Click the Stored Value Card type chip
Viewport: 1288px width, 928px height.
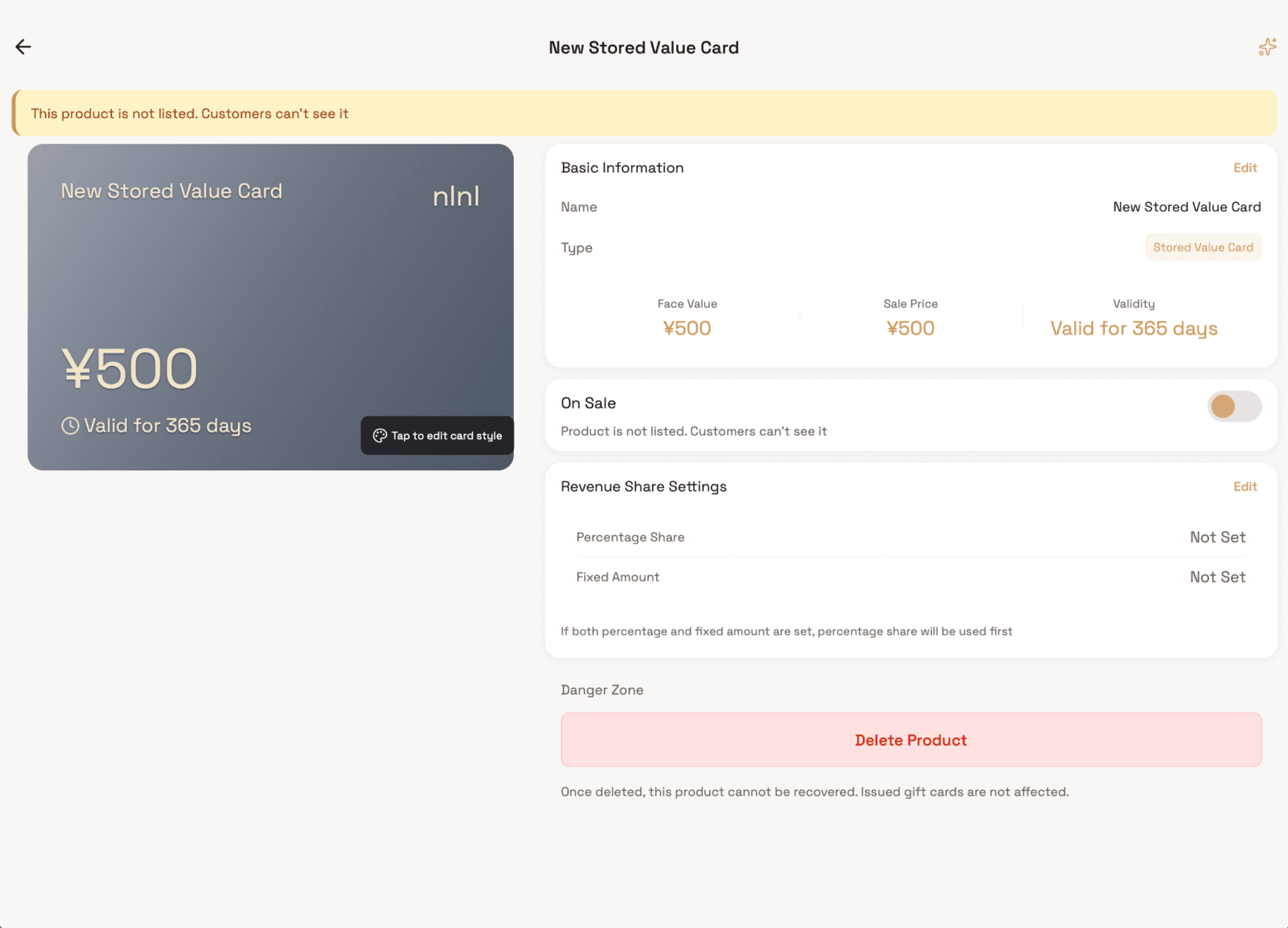(1203, 247)
